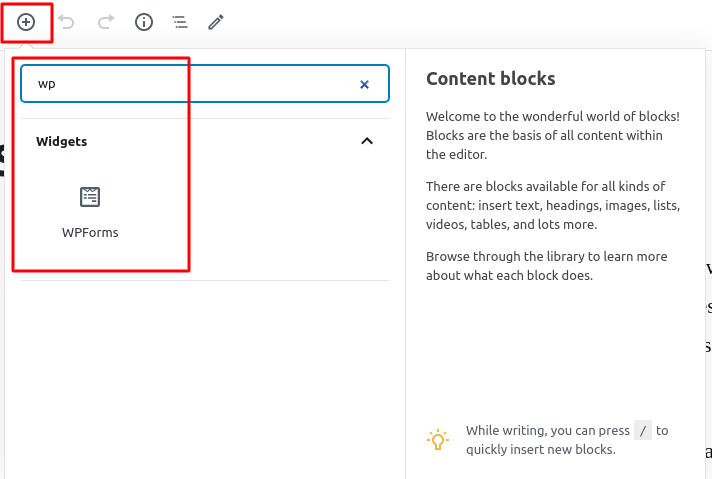Open the block navigation list
Screen dimensions: 712x479
pos(180,22)
